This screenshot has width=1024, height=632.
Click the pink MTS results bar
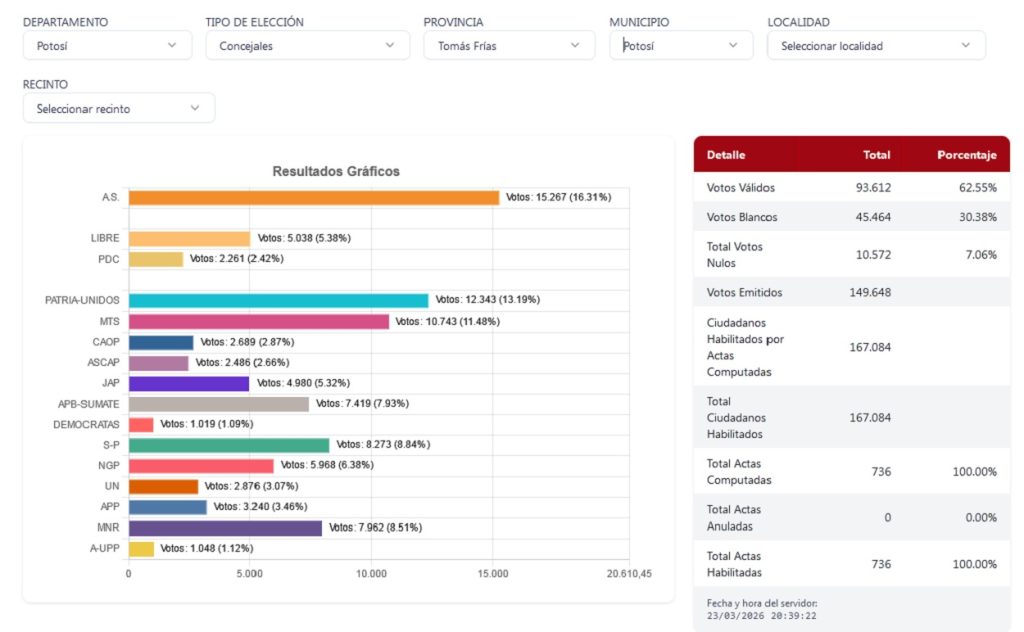(x=258, y=321)
